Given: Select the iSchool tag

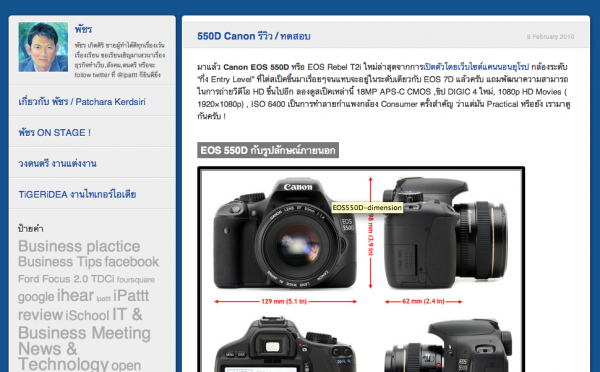Looking at the screenshot, I should 87,315.
